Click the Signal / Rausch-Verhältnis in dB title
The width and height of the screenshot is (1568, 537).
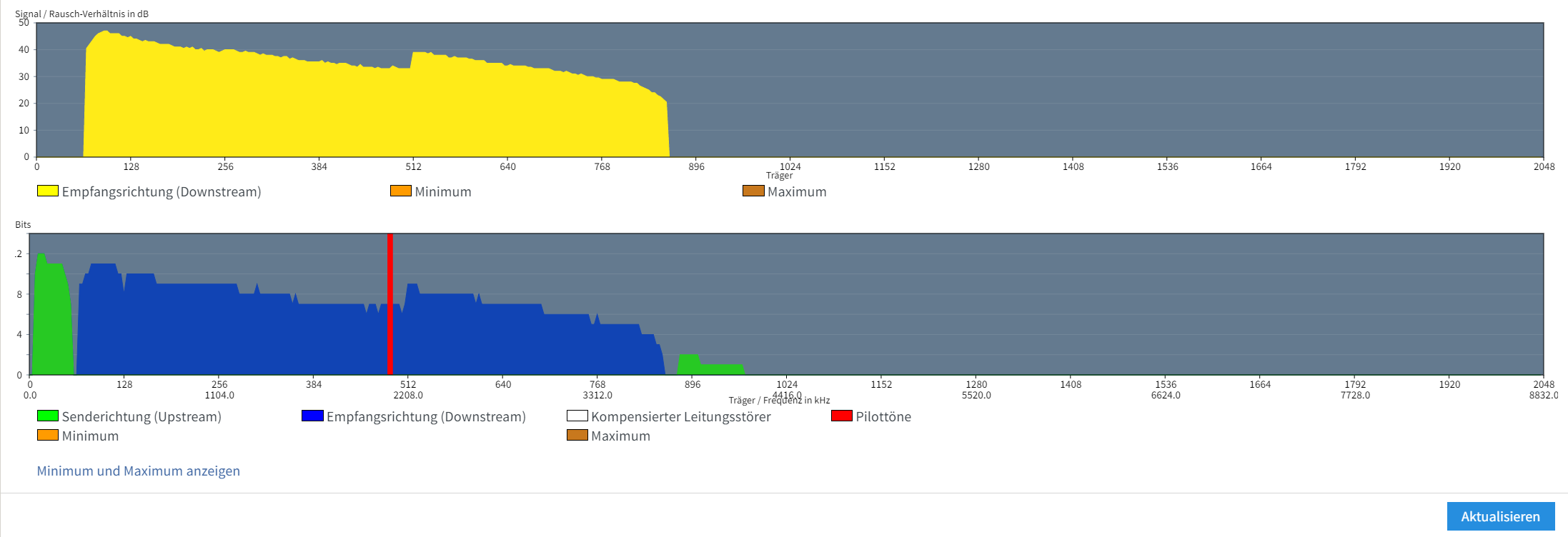tap(81, 14)
